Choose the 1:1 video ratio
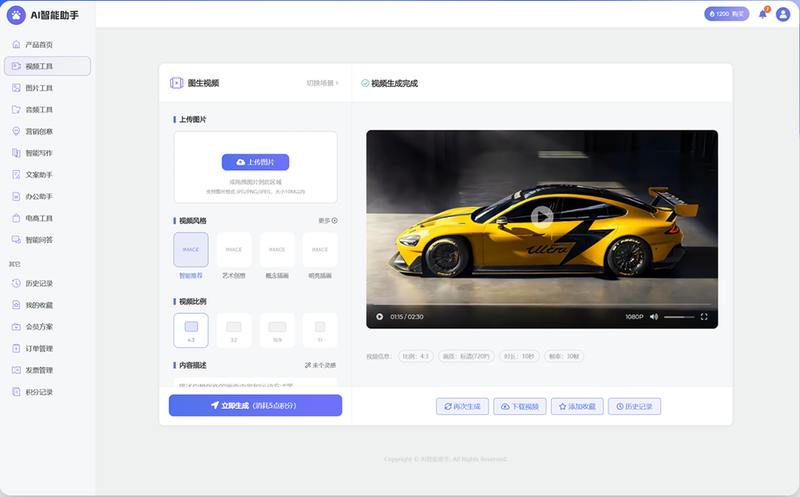 tap(320, 330)
